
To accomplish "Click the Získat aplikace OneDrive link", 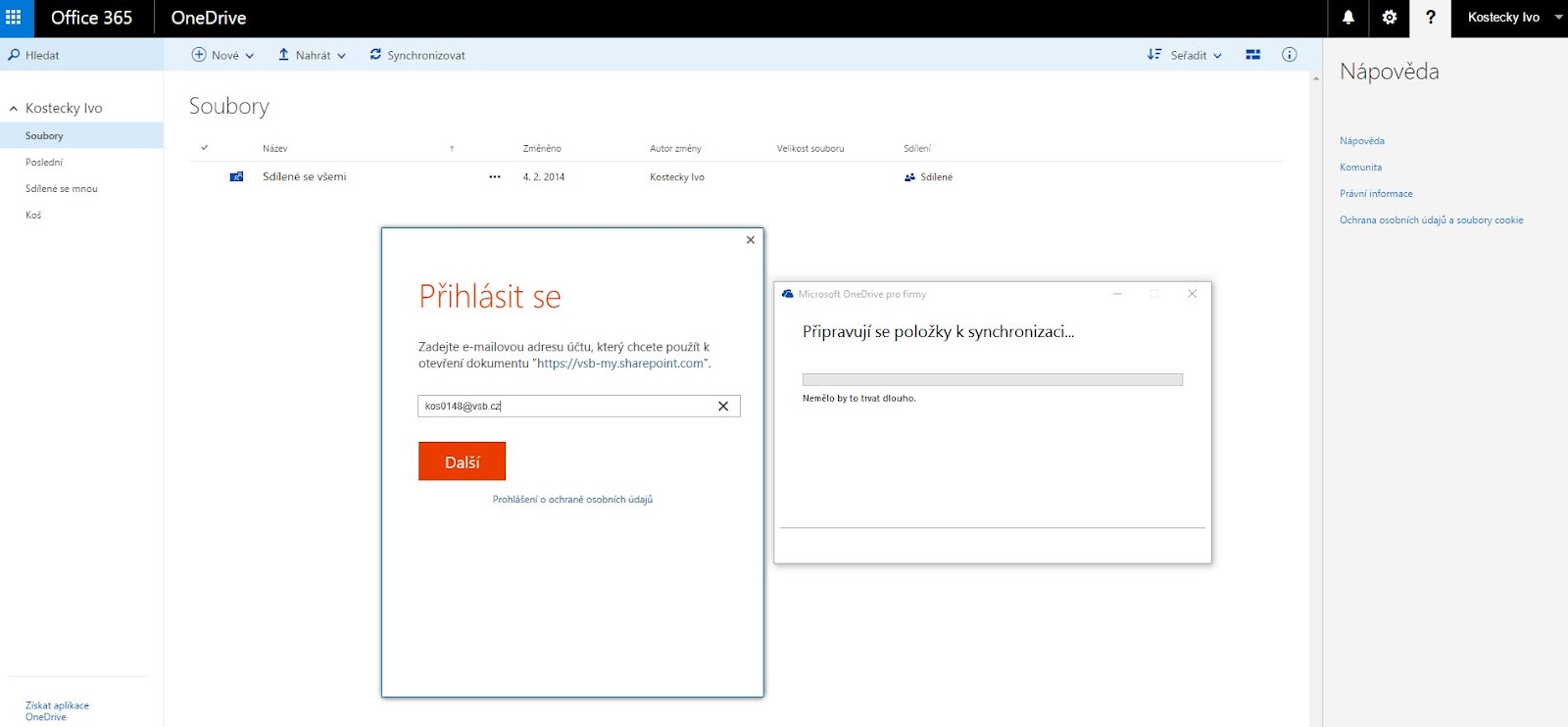I will [x=57, y=711].
